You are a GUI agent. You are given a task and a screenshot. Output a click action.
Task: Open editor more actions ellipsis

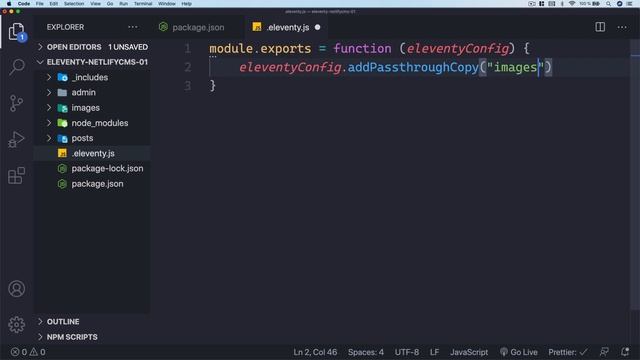point(622,27)
